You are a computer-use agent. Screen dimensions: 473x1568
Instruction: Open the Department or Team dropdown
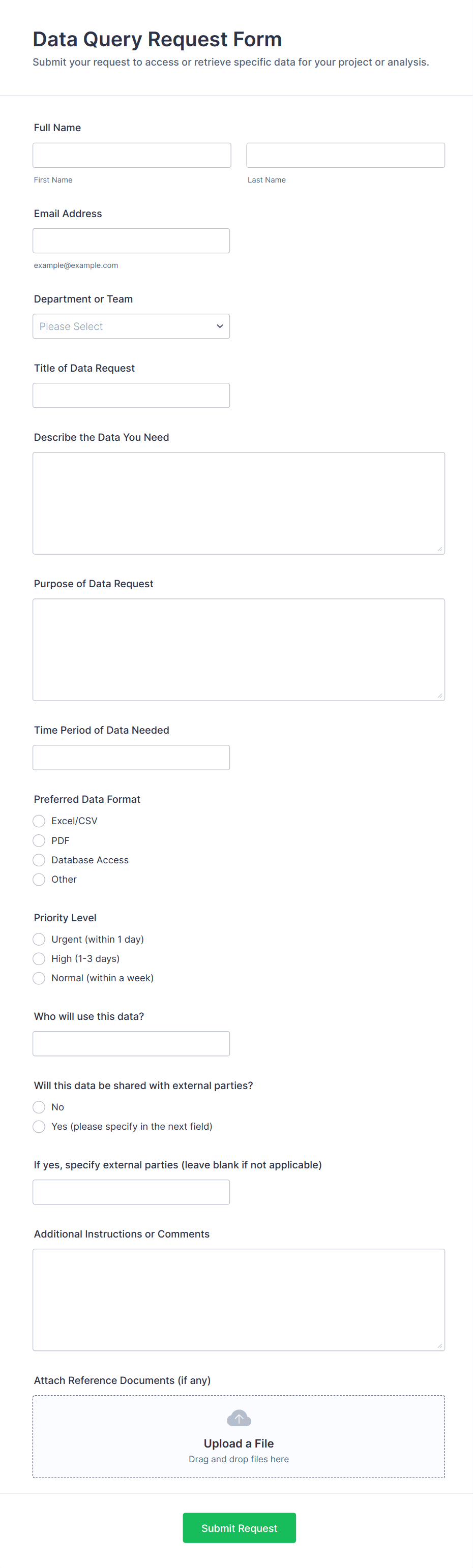point(131,326)
